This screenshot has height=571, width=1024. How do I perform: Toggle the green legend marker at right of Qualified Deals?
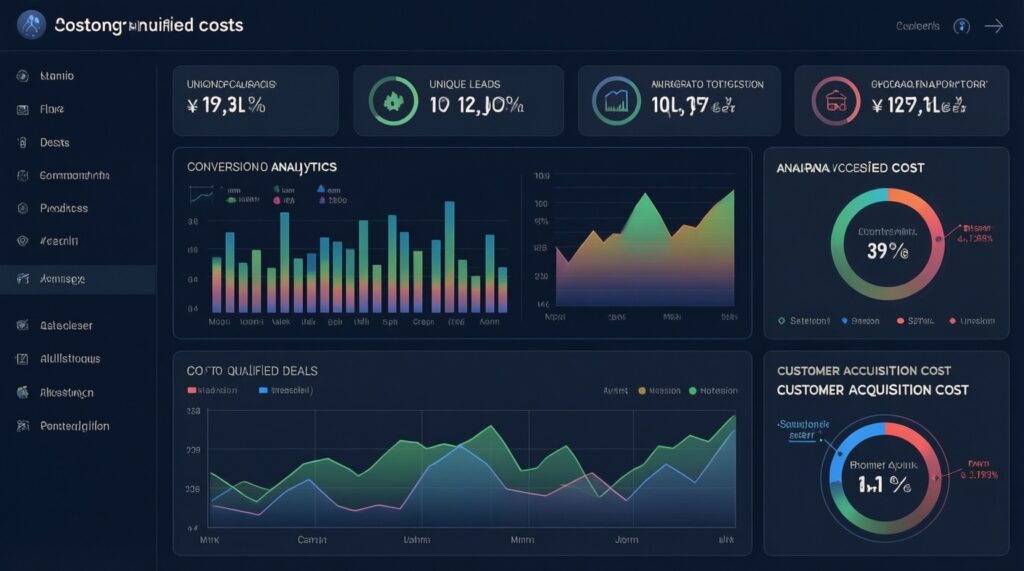point(692,391)
